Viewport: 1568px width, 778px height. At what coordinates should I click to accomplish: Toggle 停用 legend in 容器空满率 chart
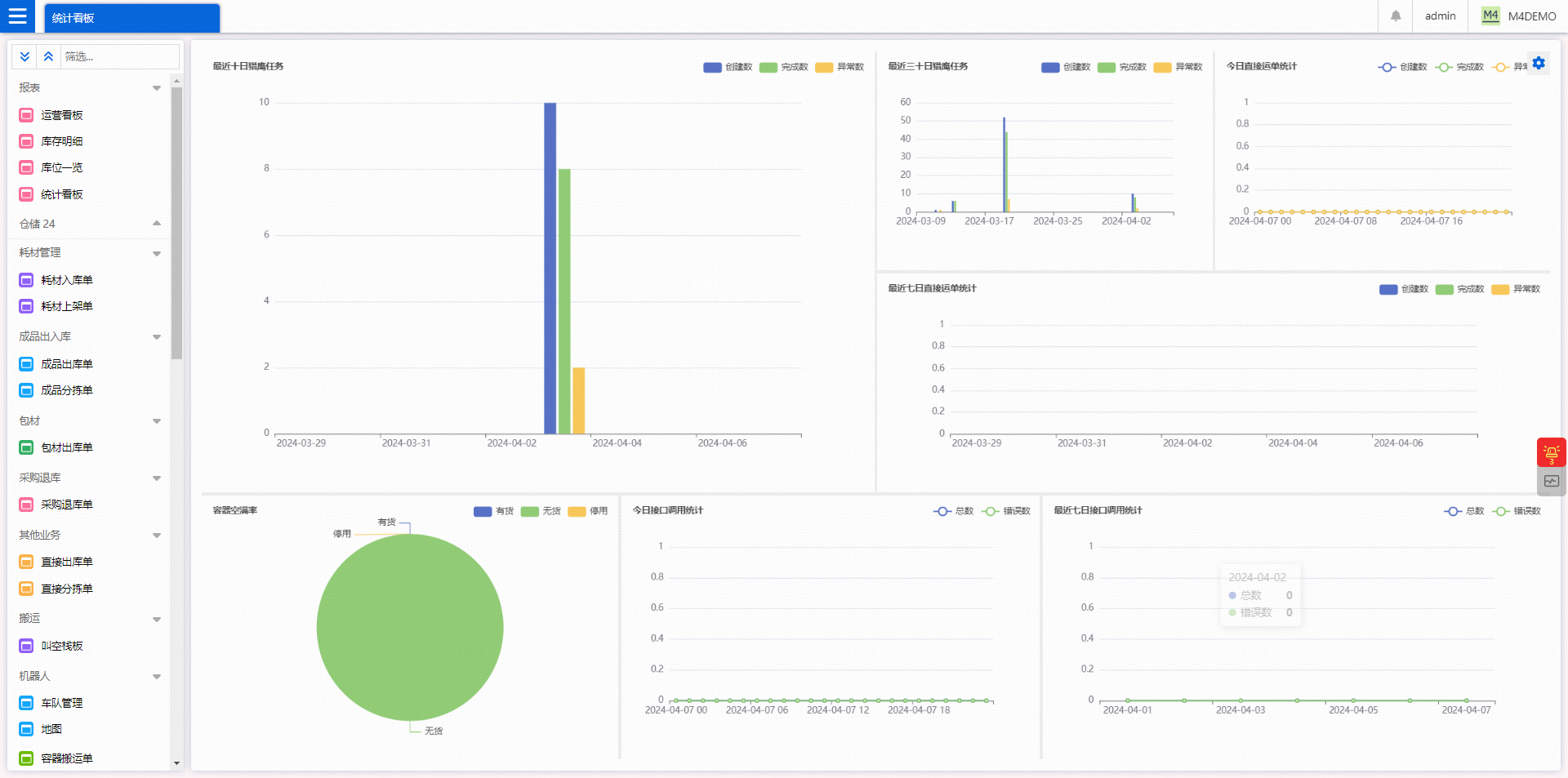[x=588, y=511]
